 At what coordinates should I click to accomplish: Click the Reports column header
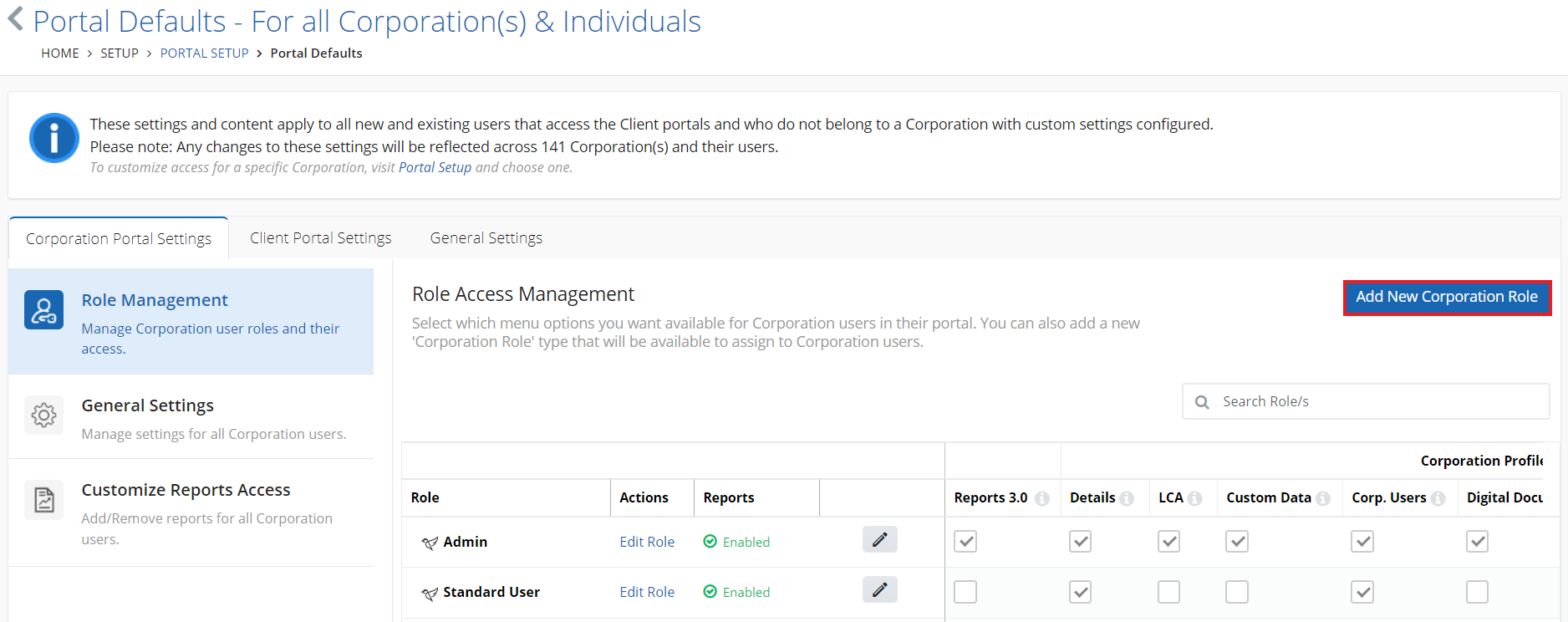729,498
